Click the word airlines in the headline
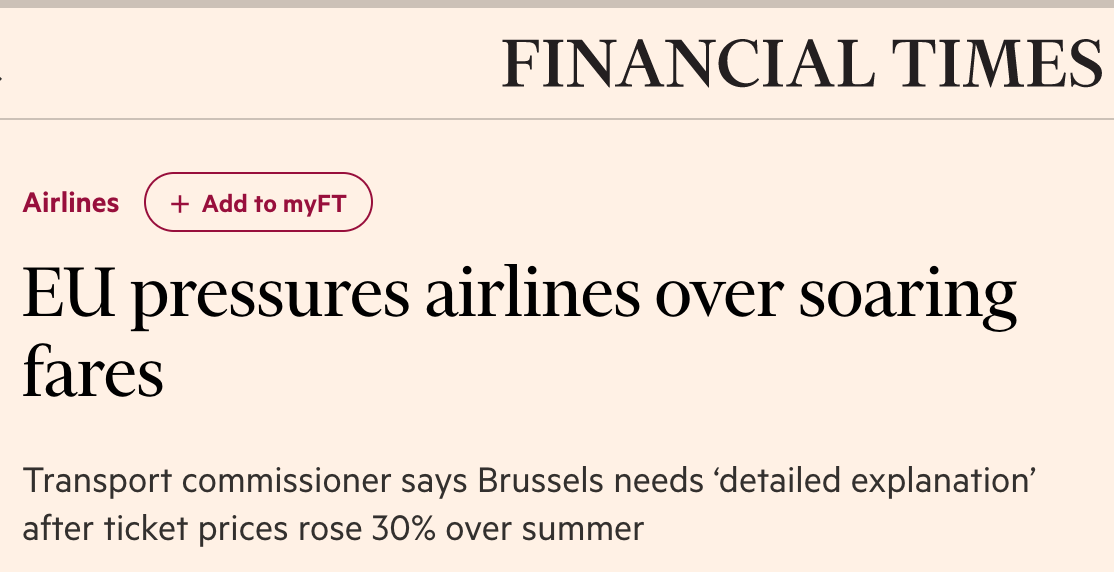This screenshot has height=572, width=1114. click(532, 292)
